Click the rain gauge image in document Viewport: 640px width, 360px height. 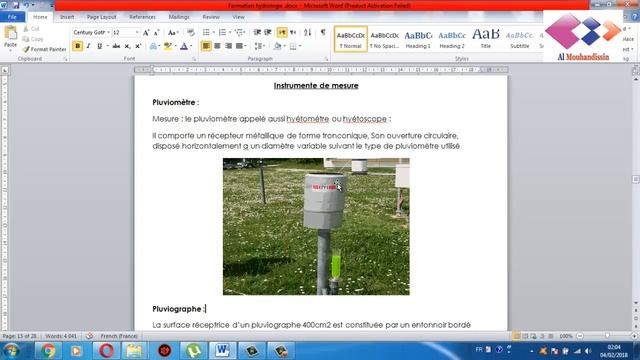[x=316, y=227]
